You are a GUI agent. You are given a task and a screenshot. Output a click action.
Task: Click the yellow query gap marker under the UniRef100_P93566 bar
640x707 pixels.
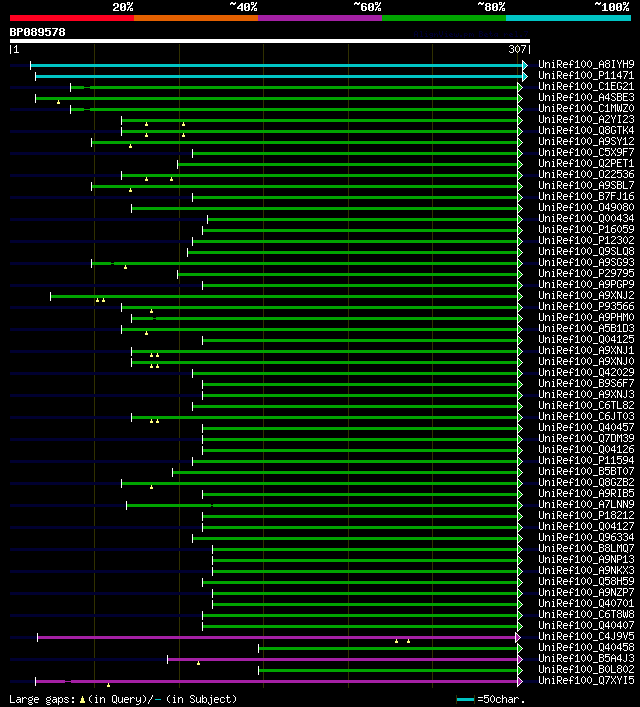point(152,311)
